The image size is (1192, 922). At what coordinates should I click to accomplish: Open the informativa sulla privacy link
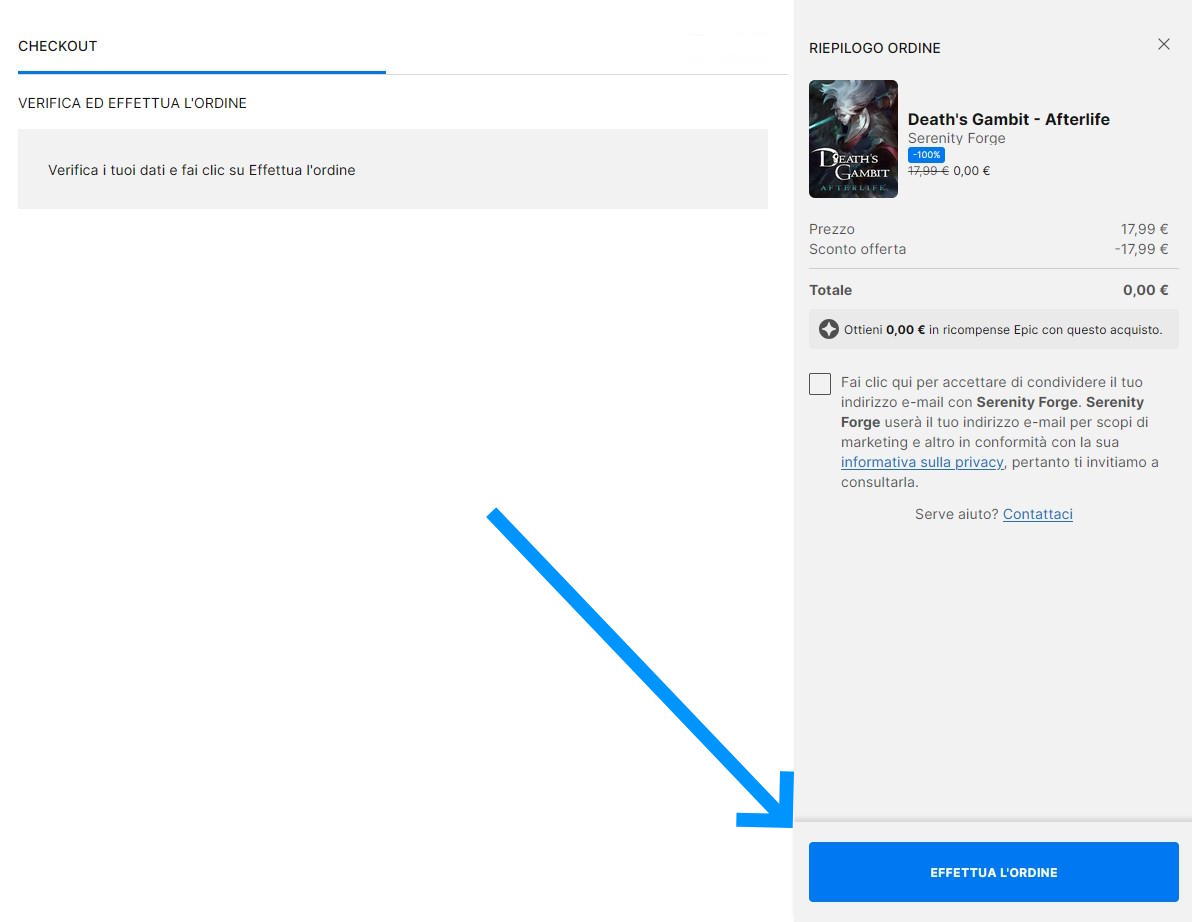921,462
